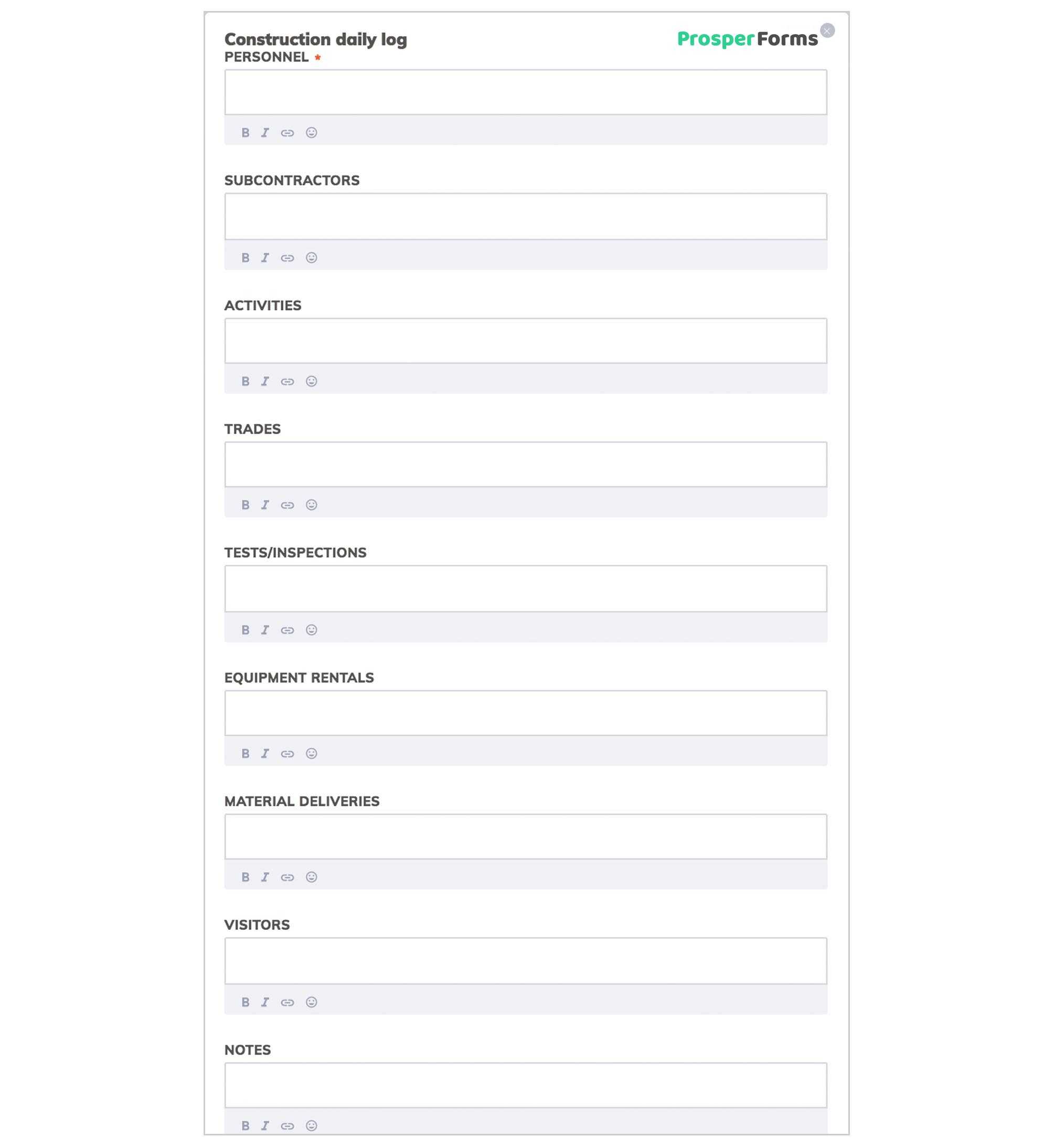
Task: Click the Link icon in SUBCONTRACTORS field
Action: click(288, 257)
